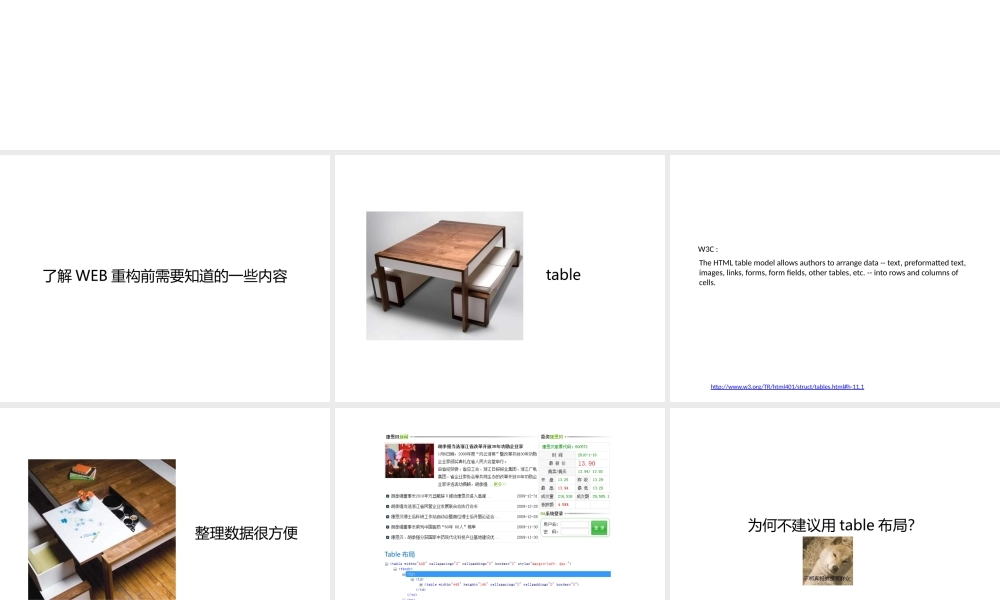Viewport: 1000px width, 600px height.
Task: Click the 密码 password input field
Action: click(x=574, y=532)
